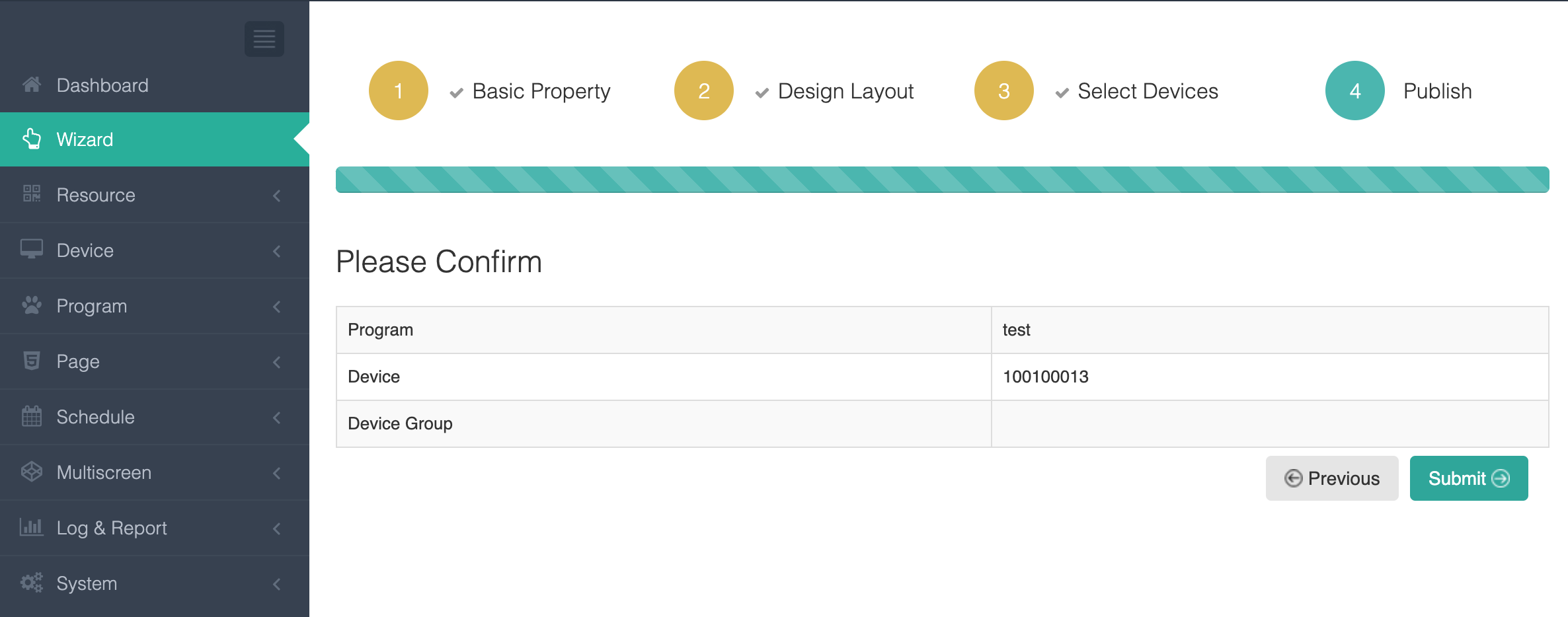This screenshot has width=1568, height=617.
Task: Click the Log & Report chart icon
Action: coord(32,527)
